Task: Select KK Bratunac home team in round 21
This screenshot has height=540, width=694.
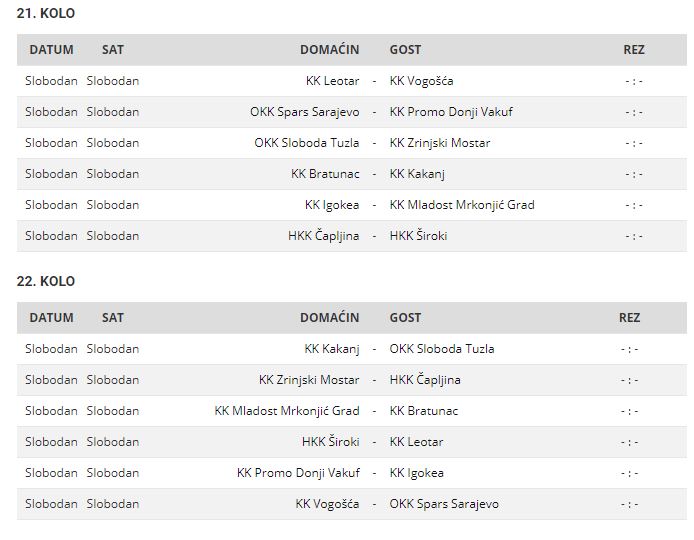Action: (x=325, y=174)
